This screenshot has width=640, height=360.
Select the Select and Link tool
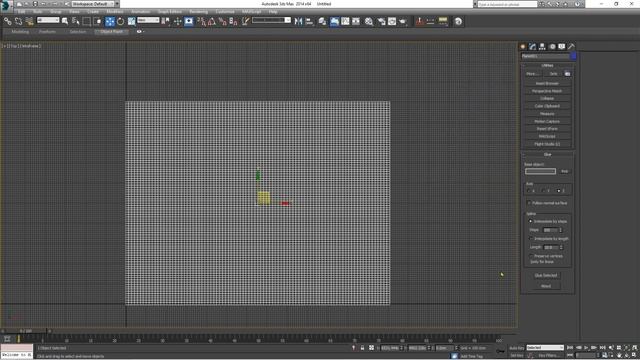(x=7, y=21)
